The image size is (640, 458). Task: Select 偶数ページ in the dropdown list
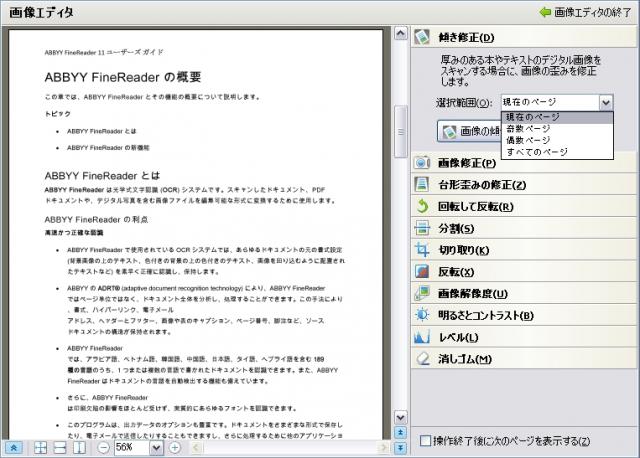557,140
